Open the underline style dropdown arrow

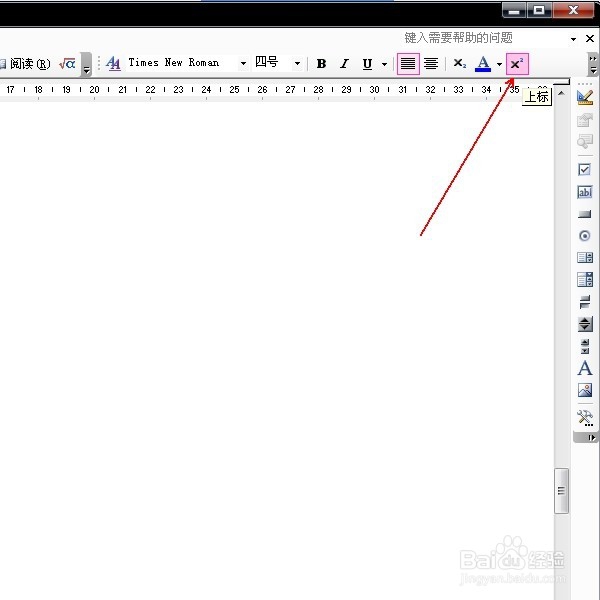[x=385, y=64]
